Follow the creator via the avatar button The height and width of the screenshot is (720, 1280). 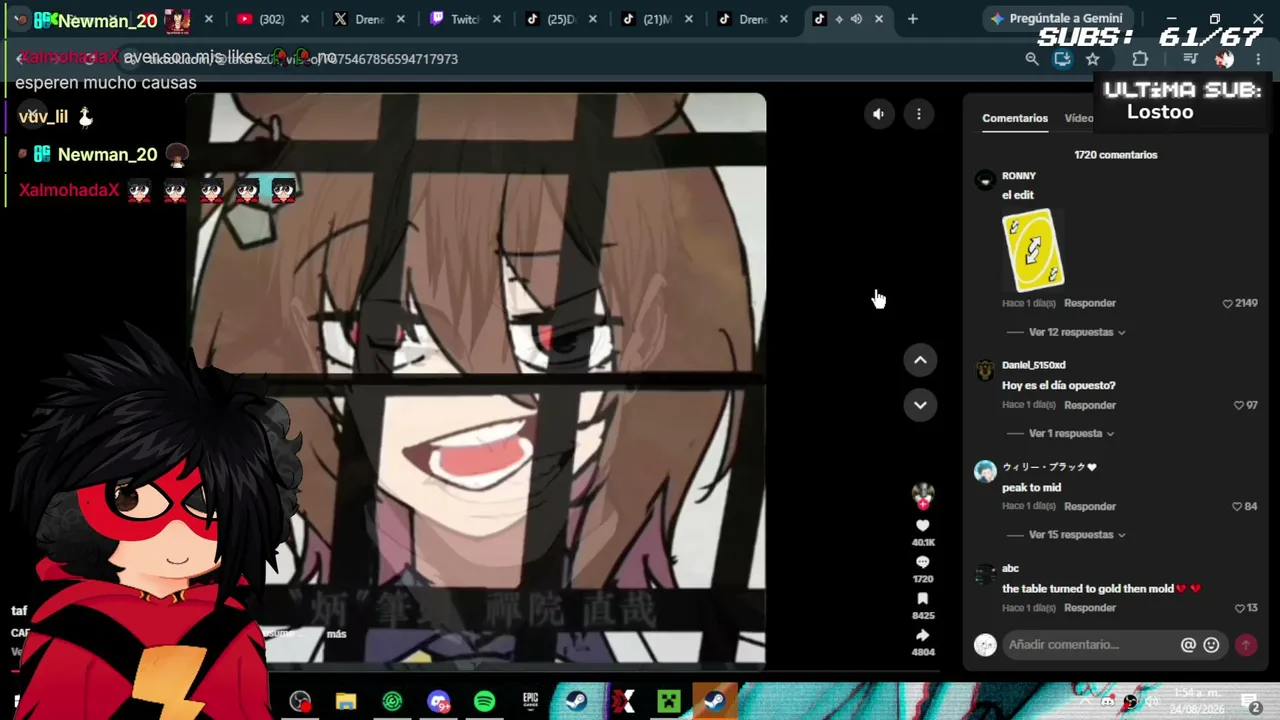tap(922, 495)
